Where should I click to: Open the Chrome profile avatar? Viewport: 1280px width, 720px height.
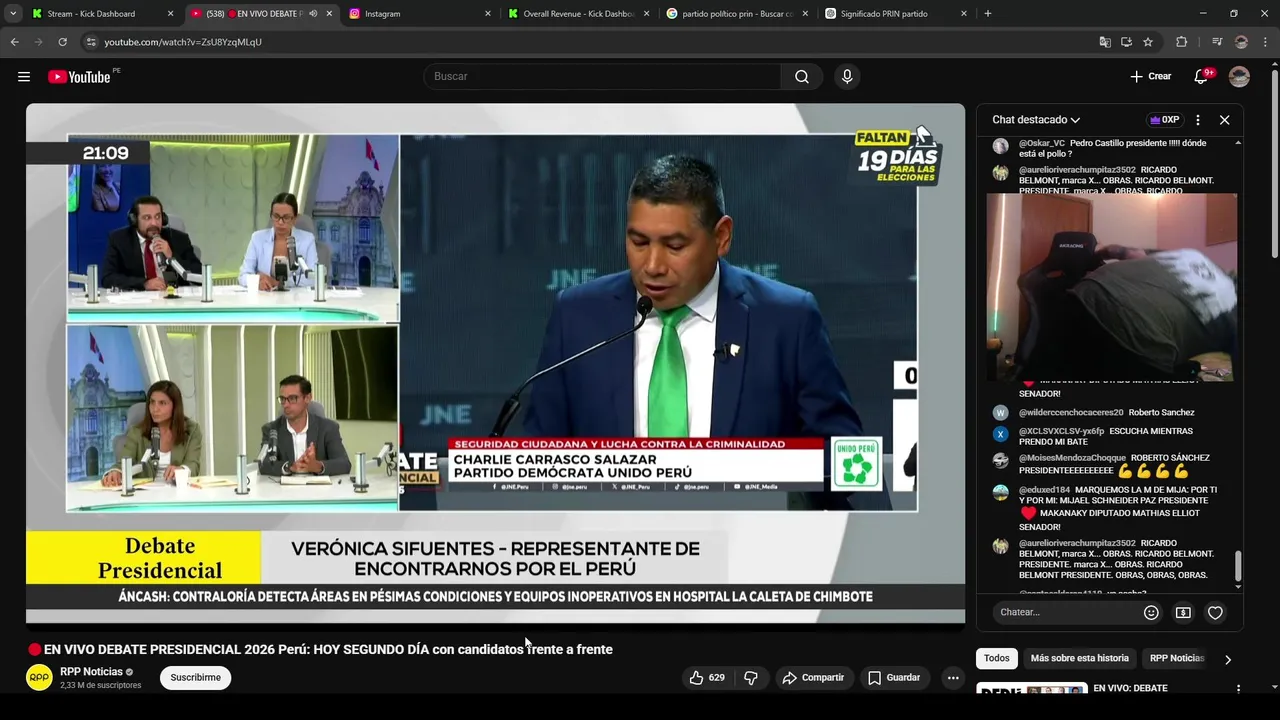(1241, 42)
